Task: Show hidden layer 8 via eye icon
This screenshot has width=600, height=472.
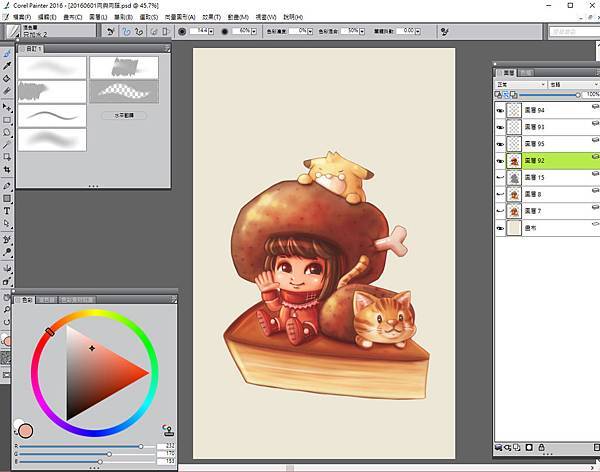Action: tap(500, 194)
